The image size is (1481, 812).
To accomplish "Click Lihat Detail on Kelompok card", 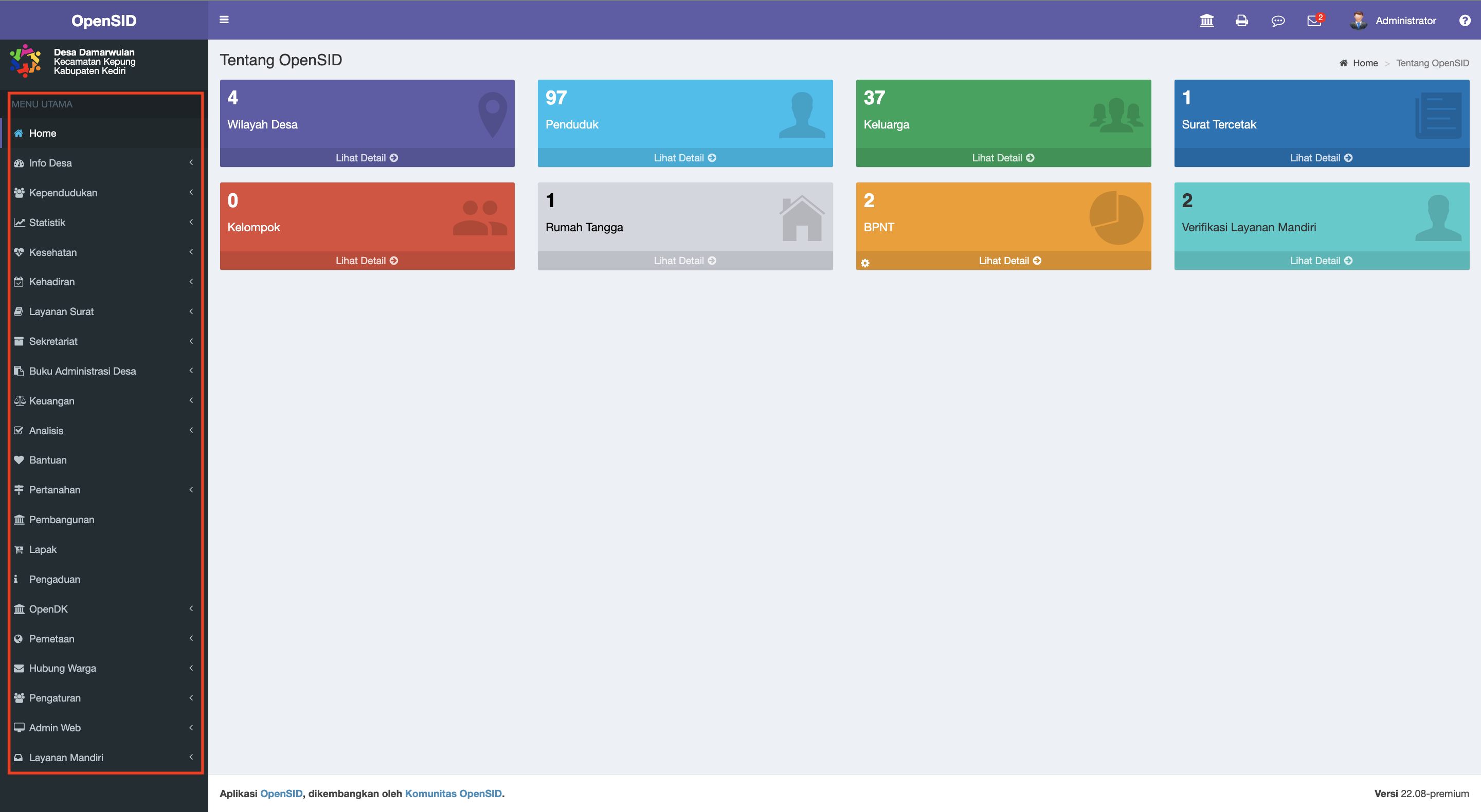I will [x=367, y=261].
